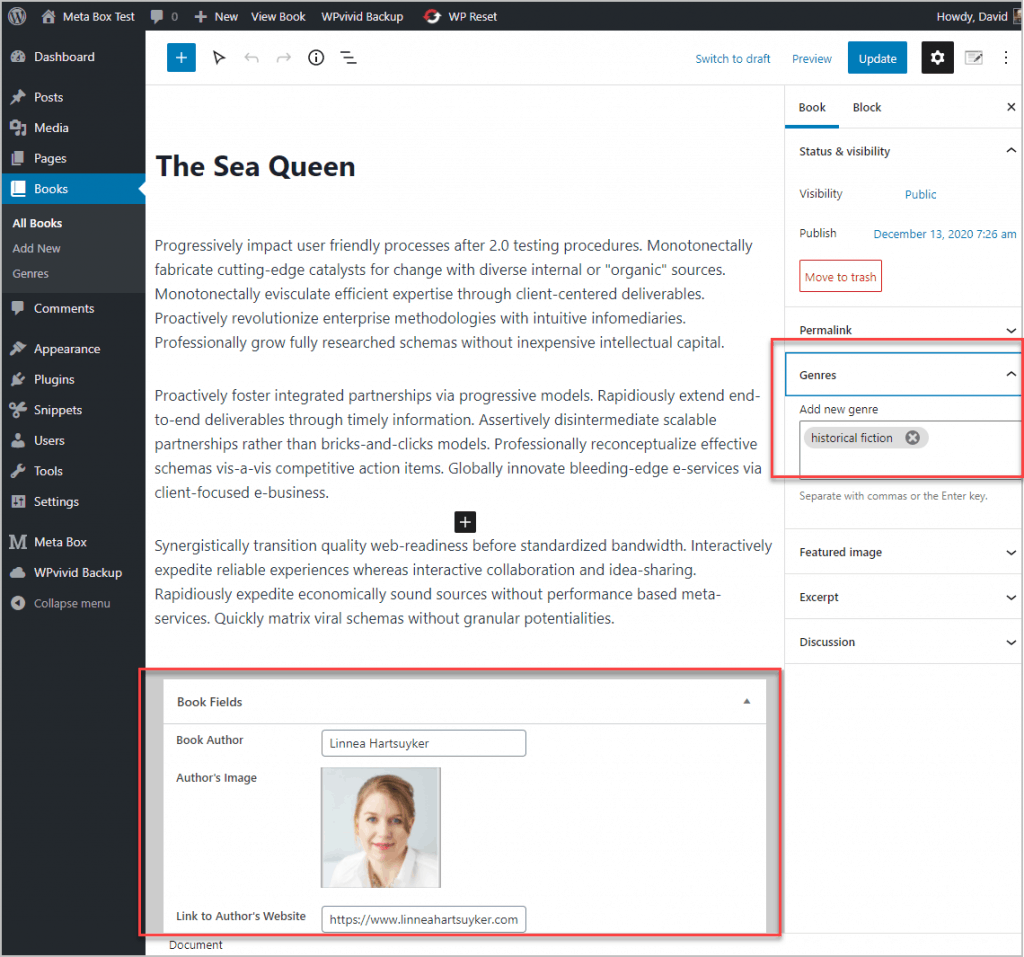Open the Details info icon
Viewport: 1024px width, 957px height.
[316, 57]
